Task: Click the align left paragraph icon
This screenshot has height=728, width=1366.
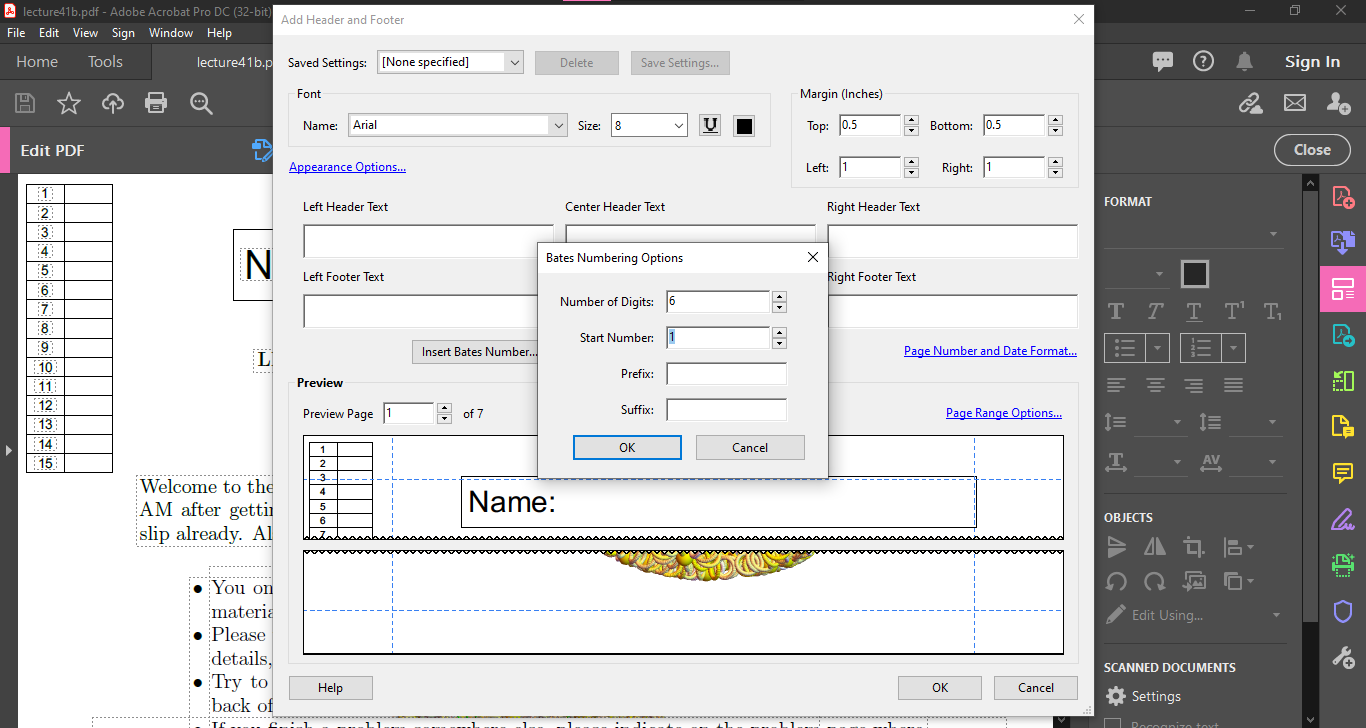Action: coord(1116,385)
